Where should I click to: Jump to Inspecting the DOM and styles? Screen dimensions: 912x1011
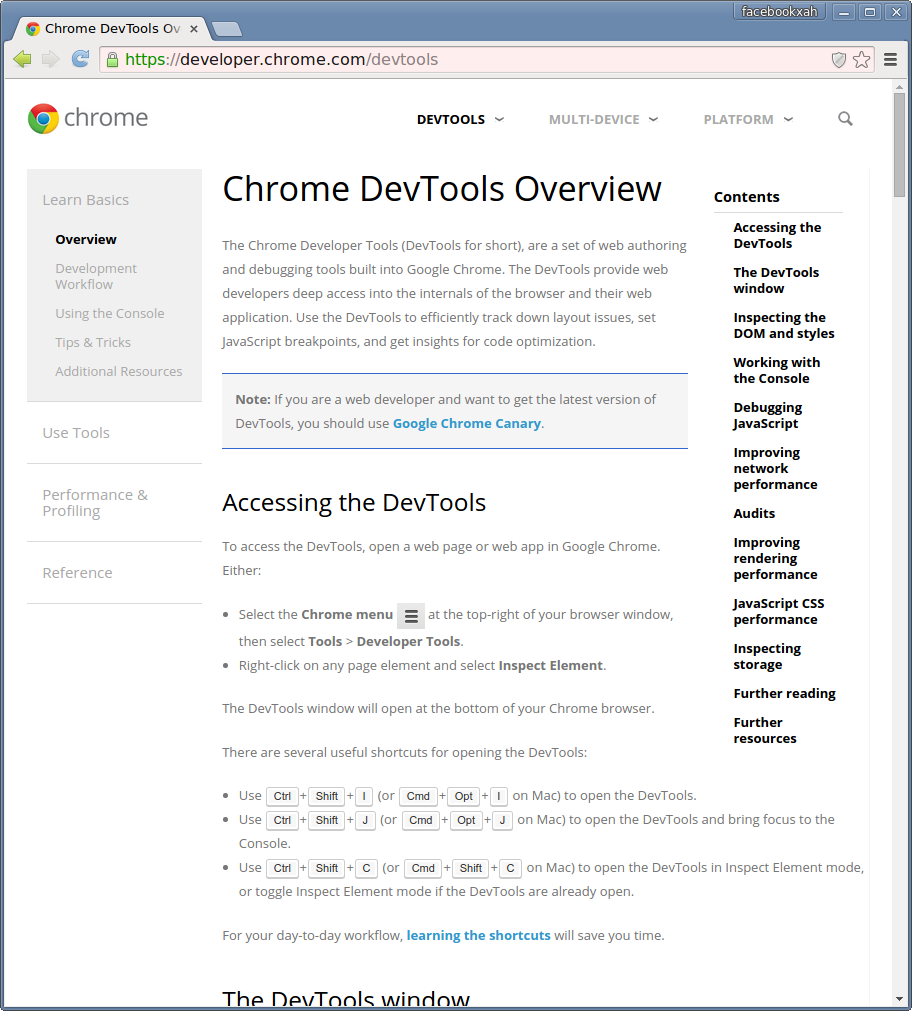click(x=784, y=326)
